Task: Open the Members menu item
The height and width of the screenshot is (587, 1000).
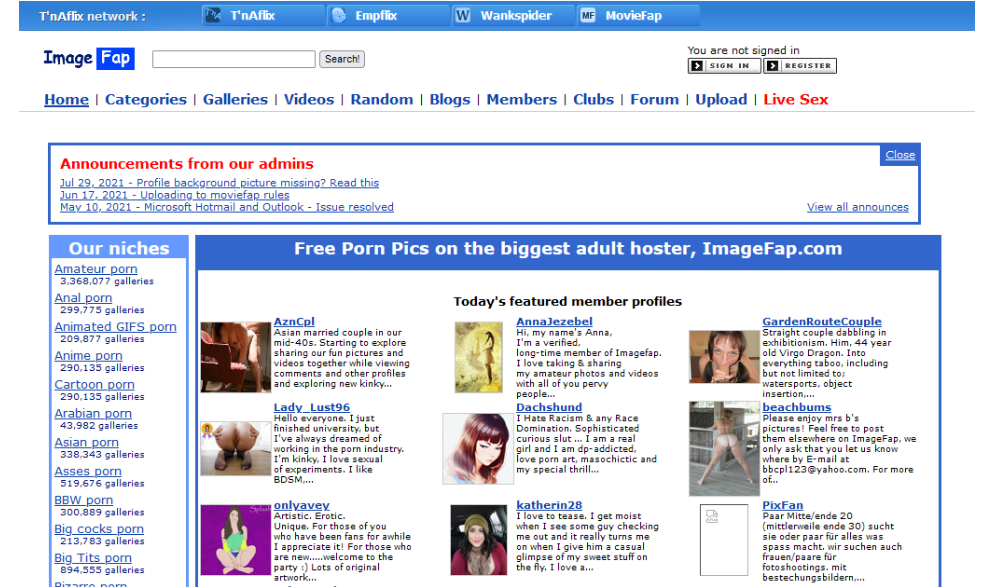Action: [522, 100]
